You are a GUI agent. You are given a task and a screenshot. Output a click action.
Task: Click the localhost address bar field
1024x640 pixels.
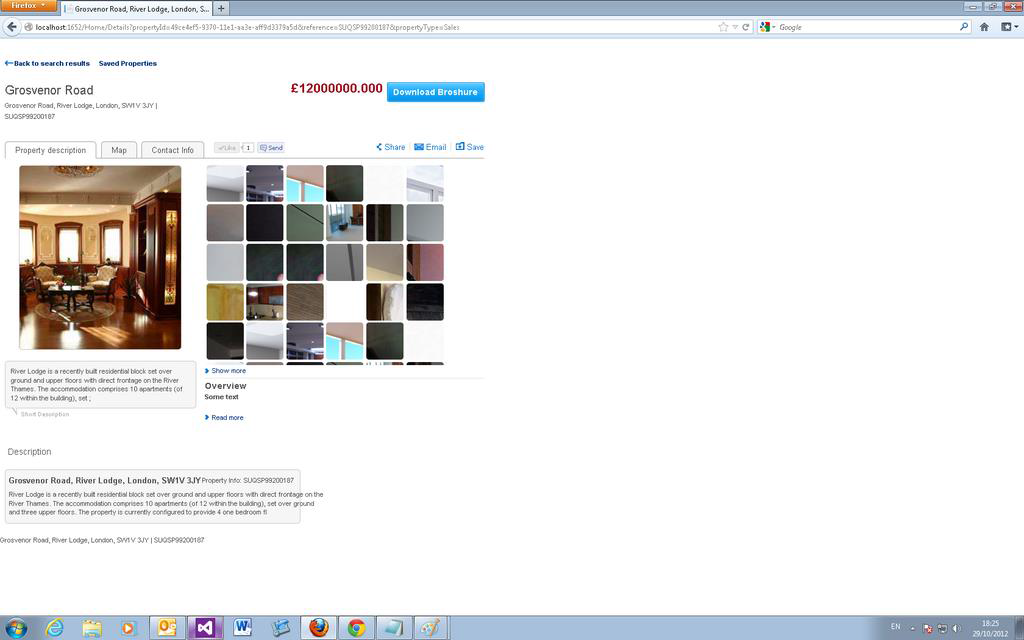tap(372, 27)
